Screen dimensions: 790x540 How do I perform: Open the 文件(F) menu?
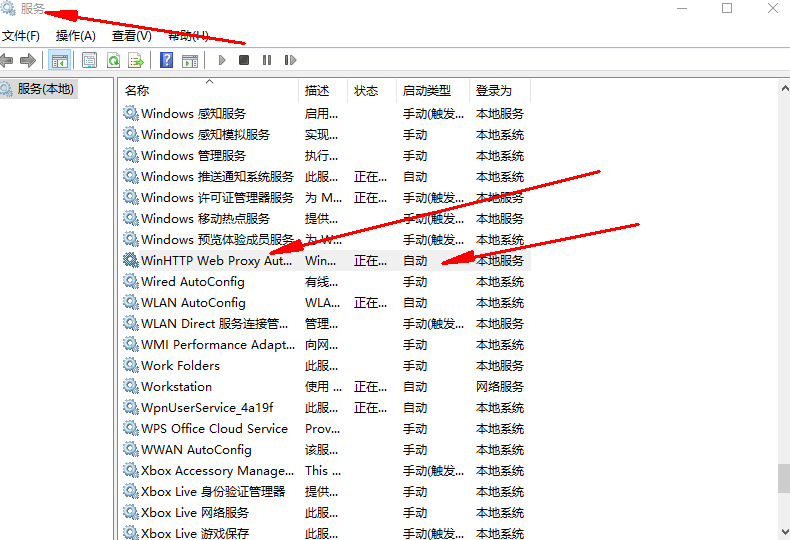click(x=21, y=36)
